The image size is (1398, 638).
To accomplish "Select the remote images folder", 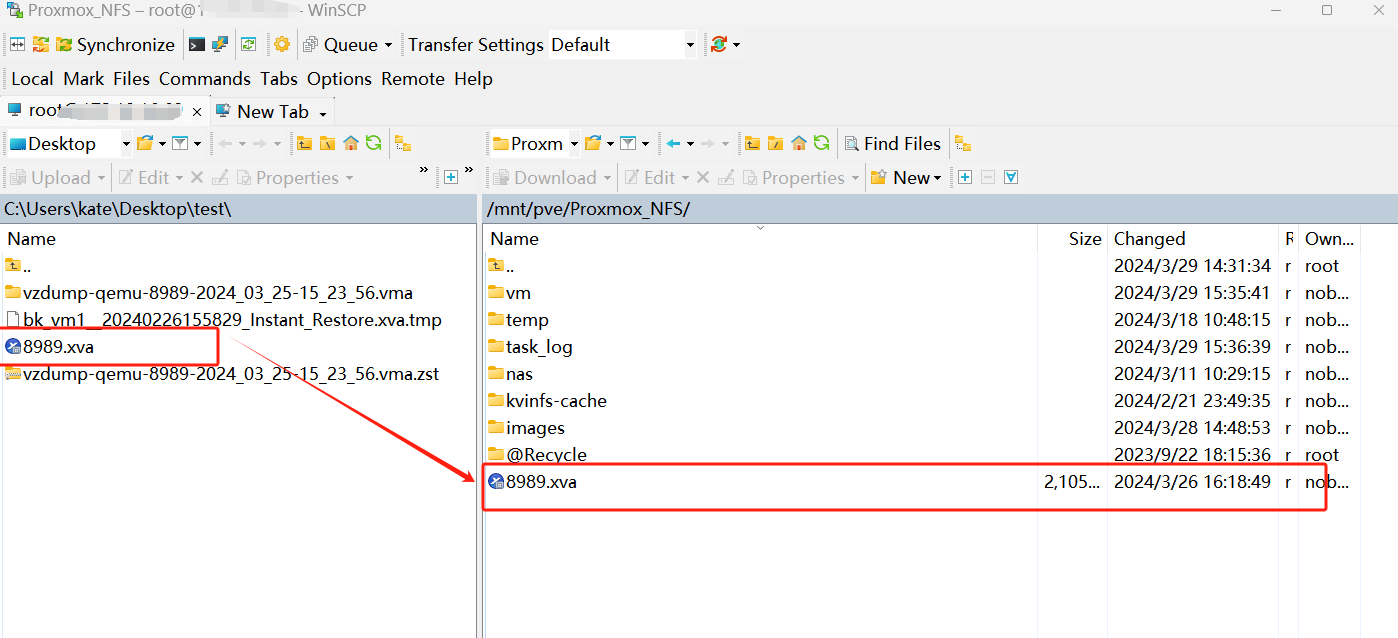I will (x=527, y=428).
